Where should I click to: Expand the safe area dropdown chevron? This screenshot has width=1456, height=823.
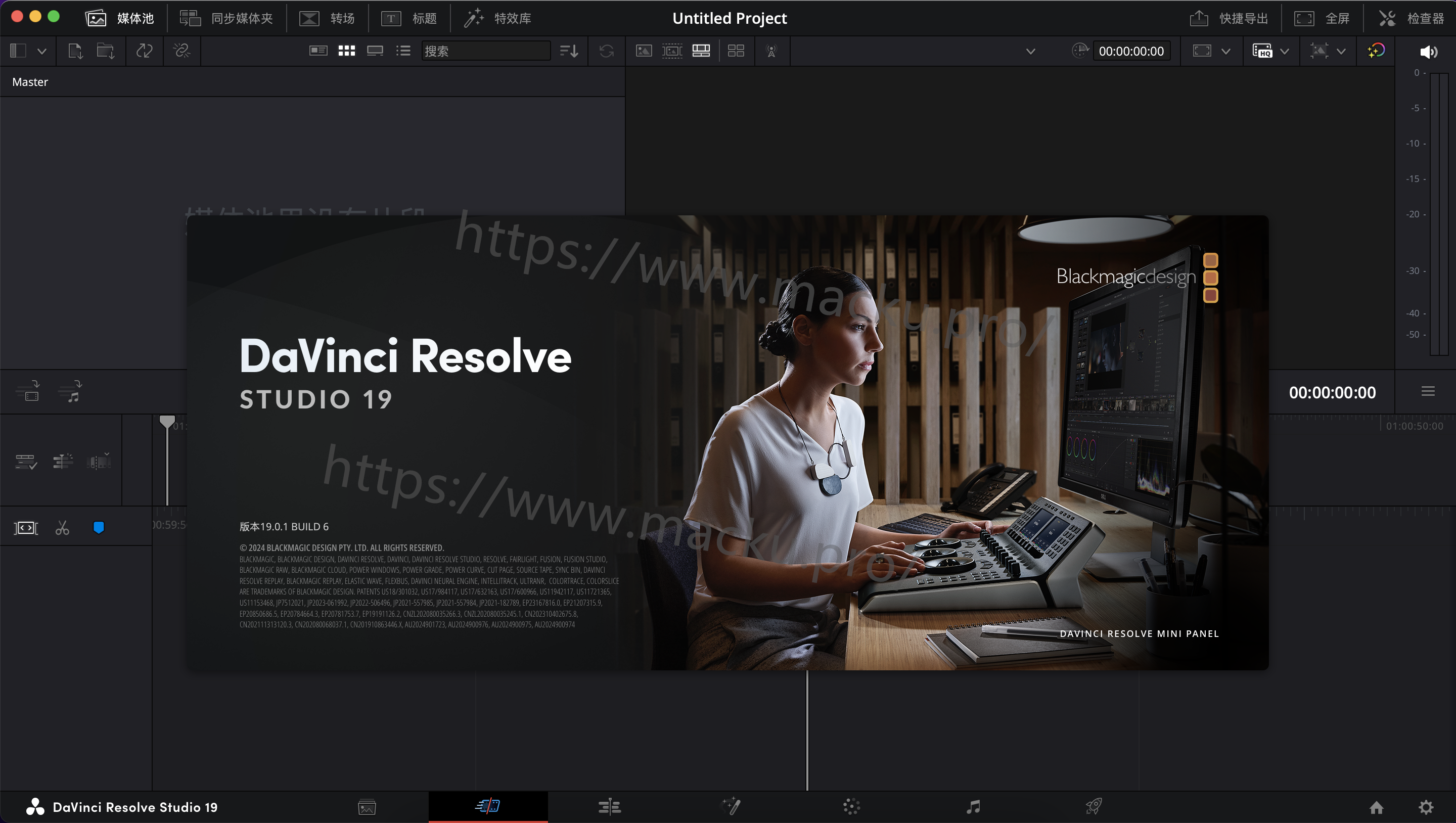point(1225,52)
